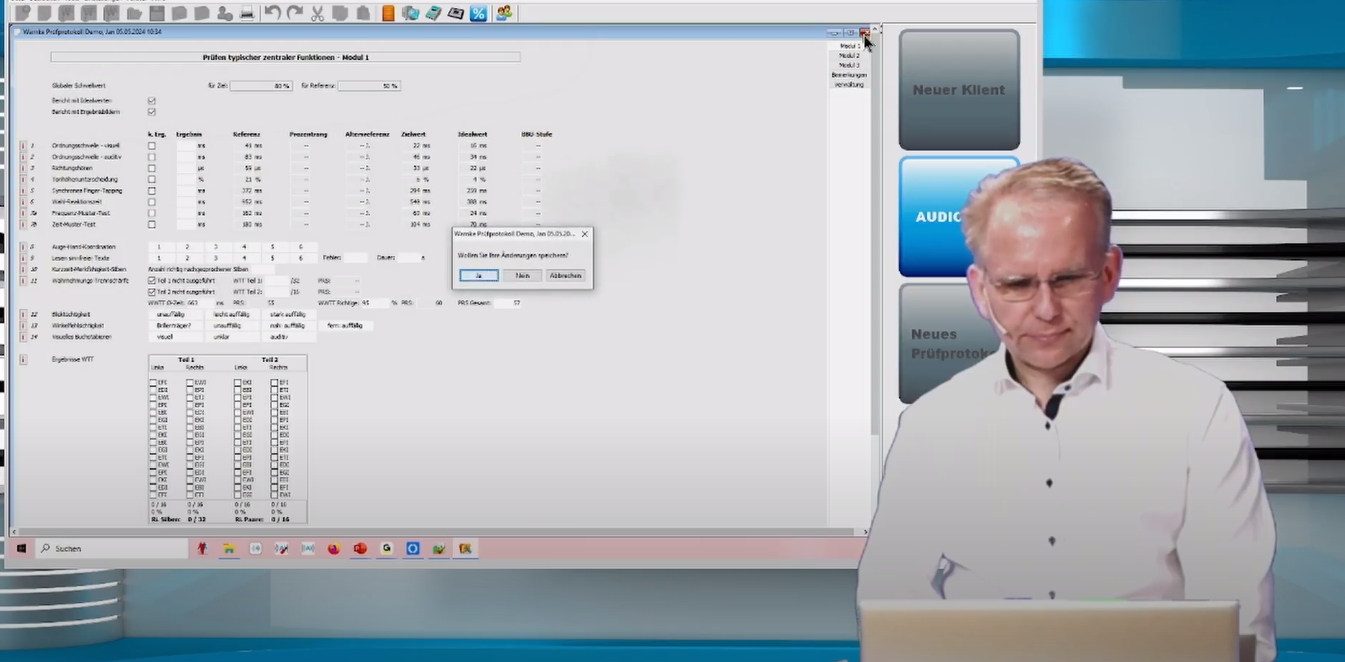Switch to the Modul 3 tab

pos(849,65)
